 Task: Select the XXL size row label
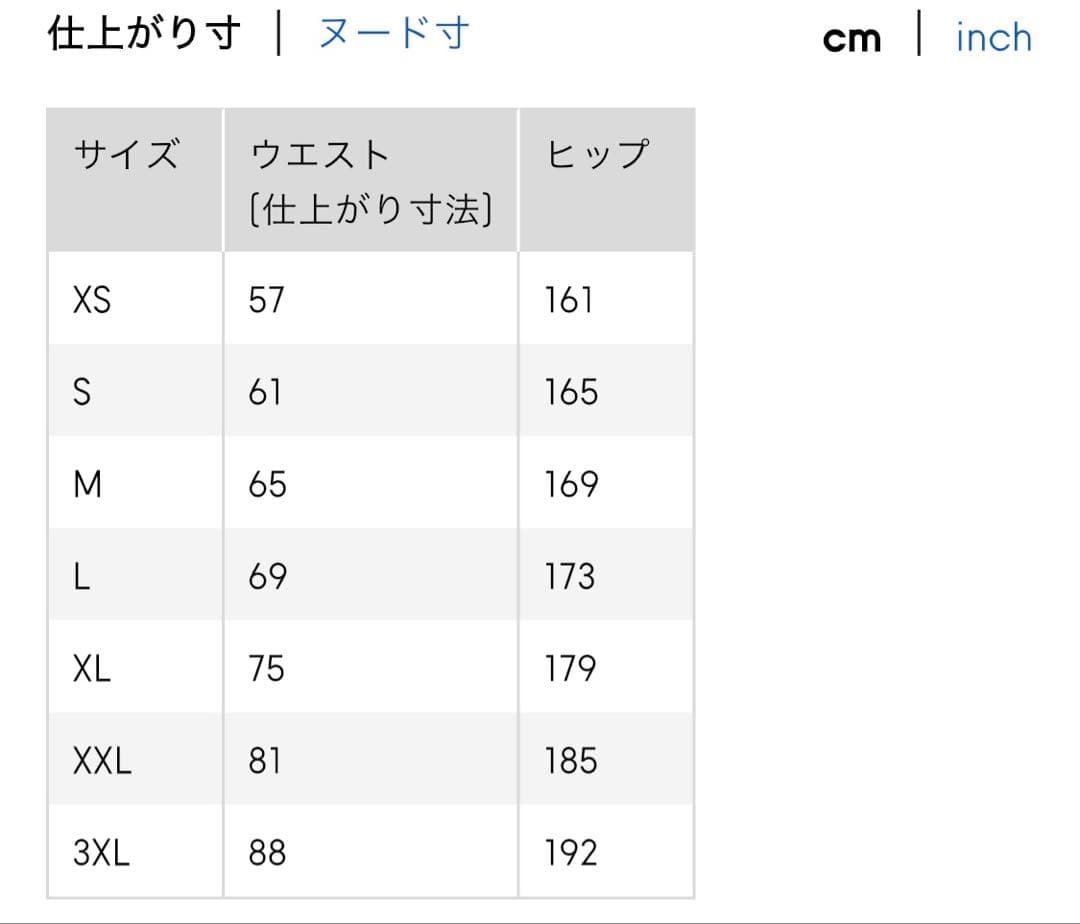[x=102, y=762]
